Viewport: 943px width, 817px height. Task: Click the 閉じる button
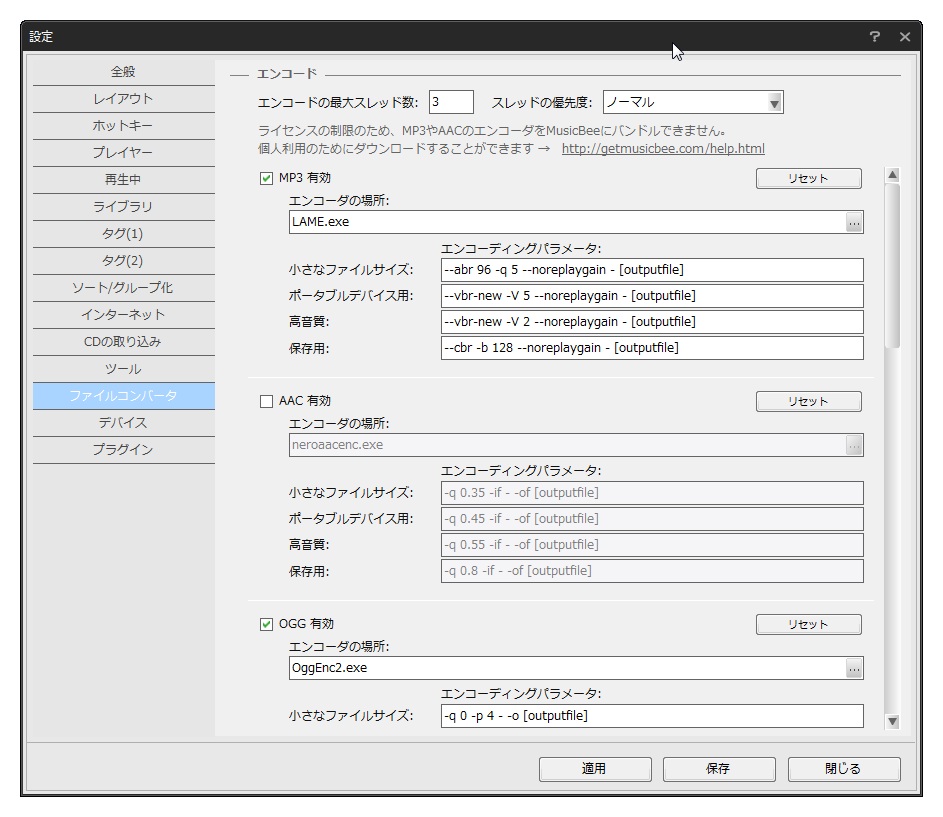point(844,769)
